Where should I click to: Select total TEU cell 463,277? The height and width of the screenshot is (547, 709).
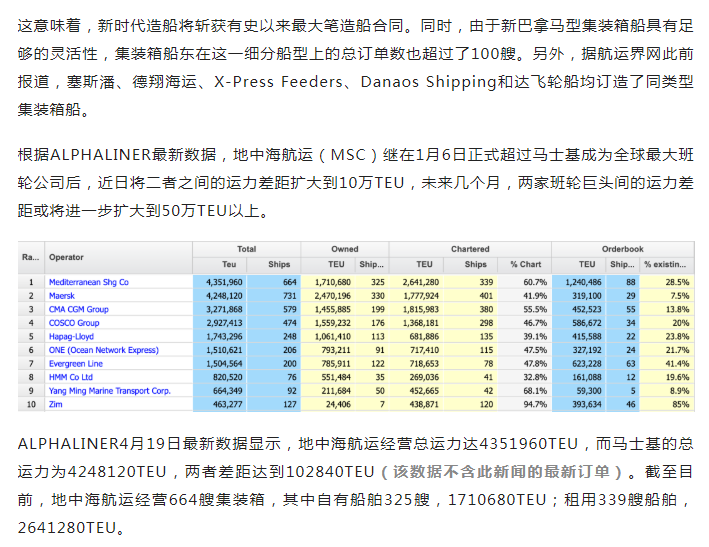point(220,404)
